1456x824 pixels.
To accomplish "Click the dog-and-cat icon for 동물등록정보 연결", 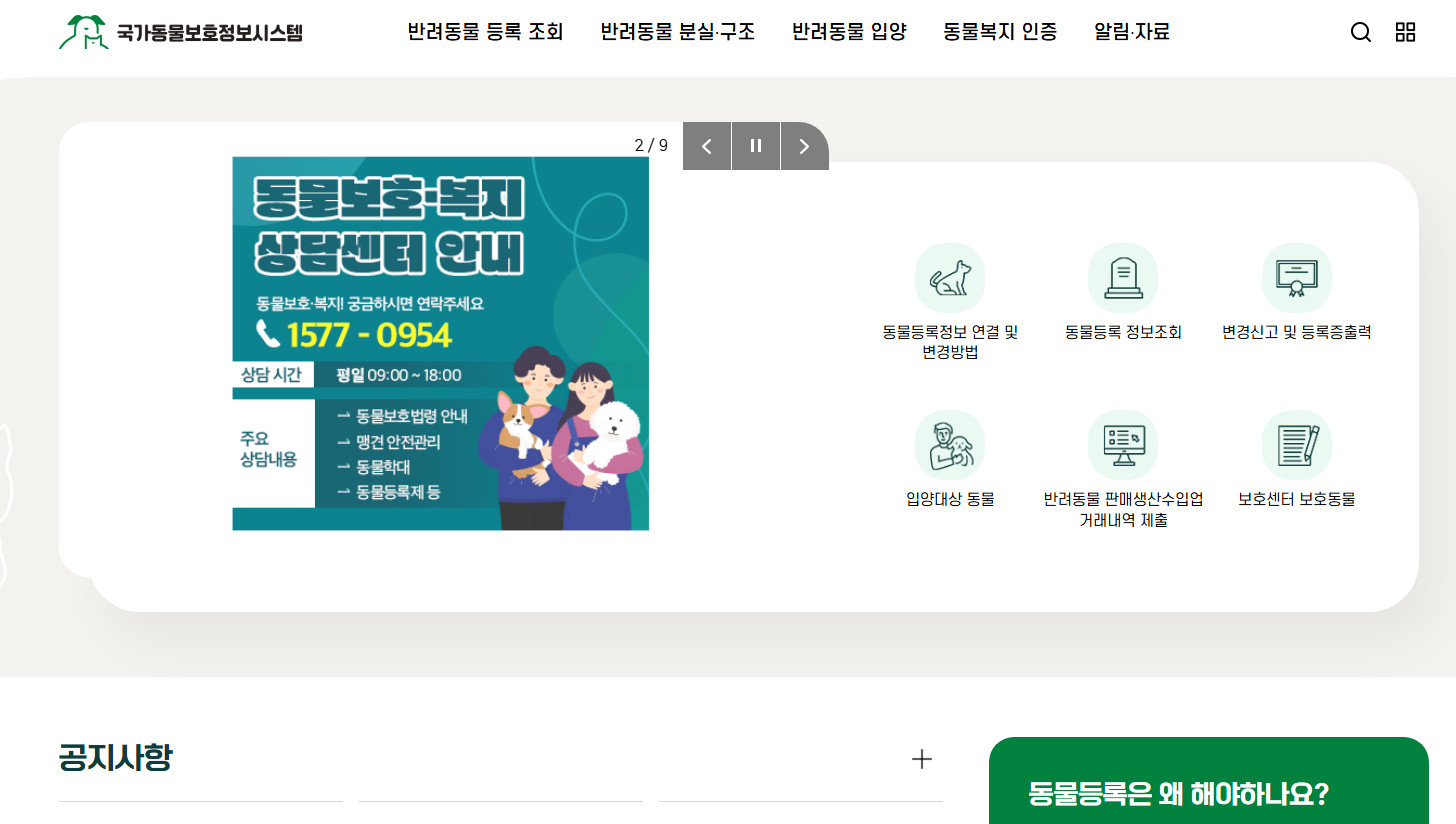I will (x=950, y=278).
